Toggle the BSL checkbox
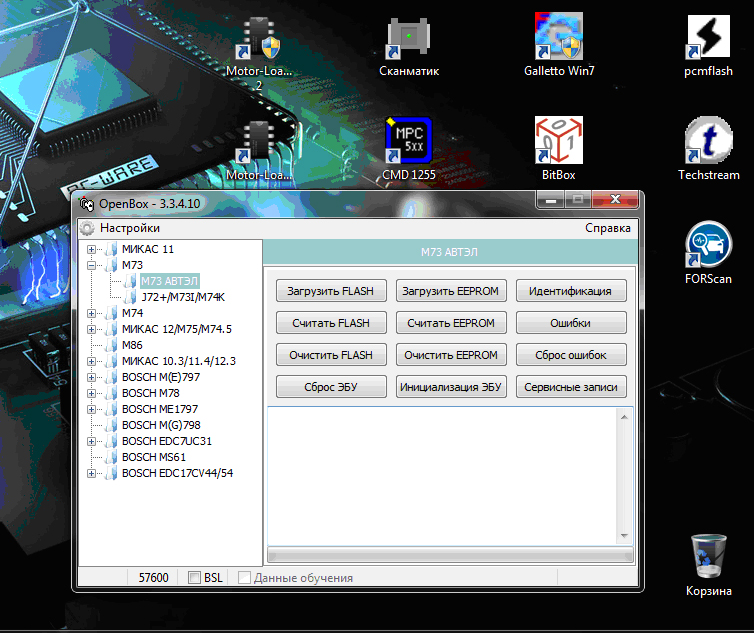This screenshot has width=754, height=633. (x=194, y=578)
